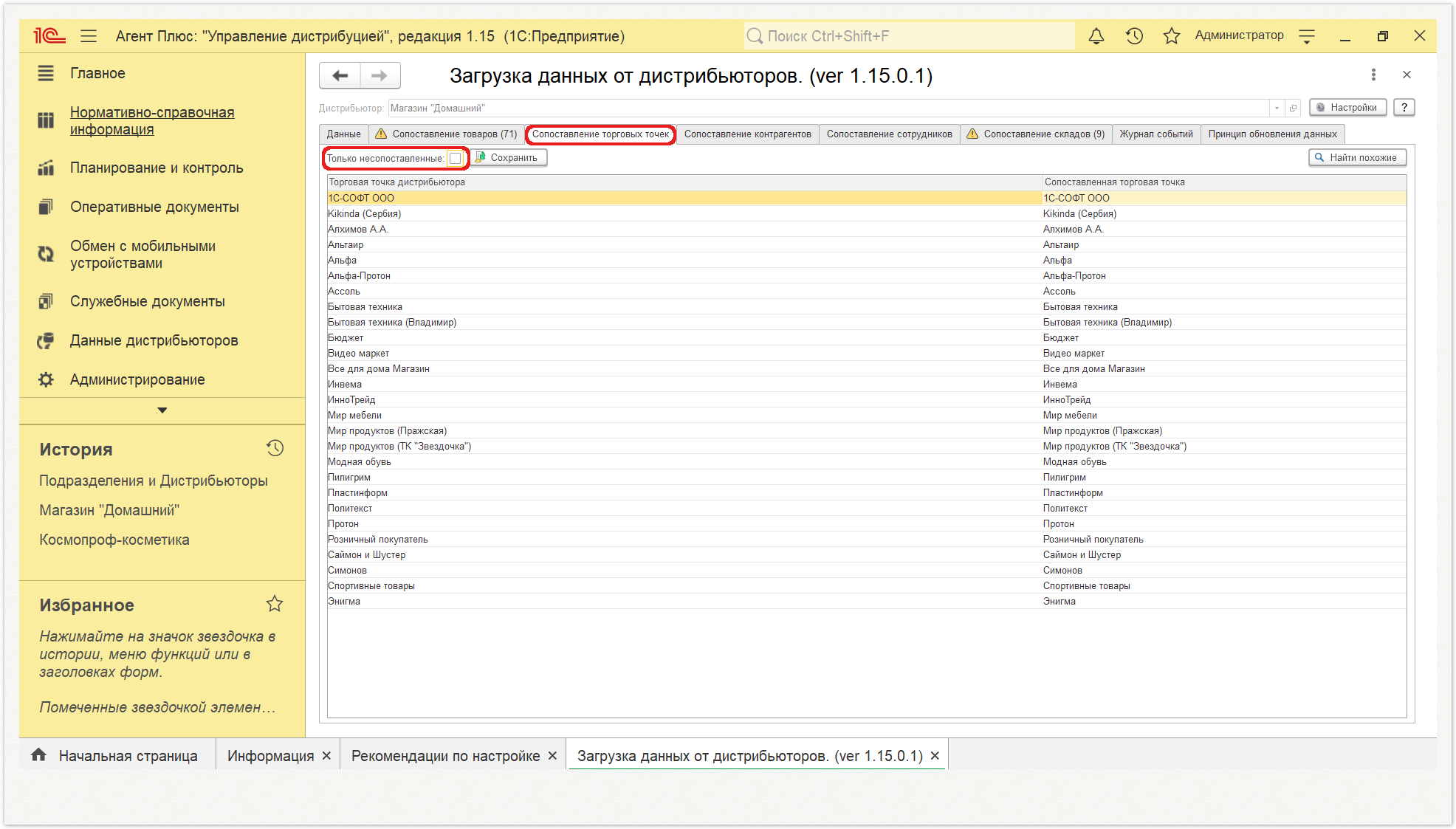The image size is (1456, 829).
Task: Select the Kikinda (Сербия) distributor row
Action: [684, 213]
